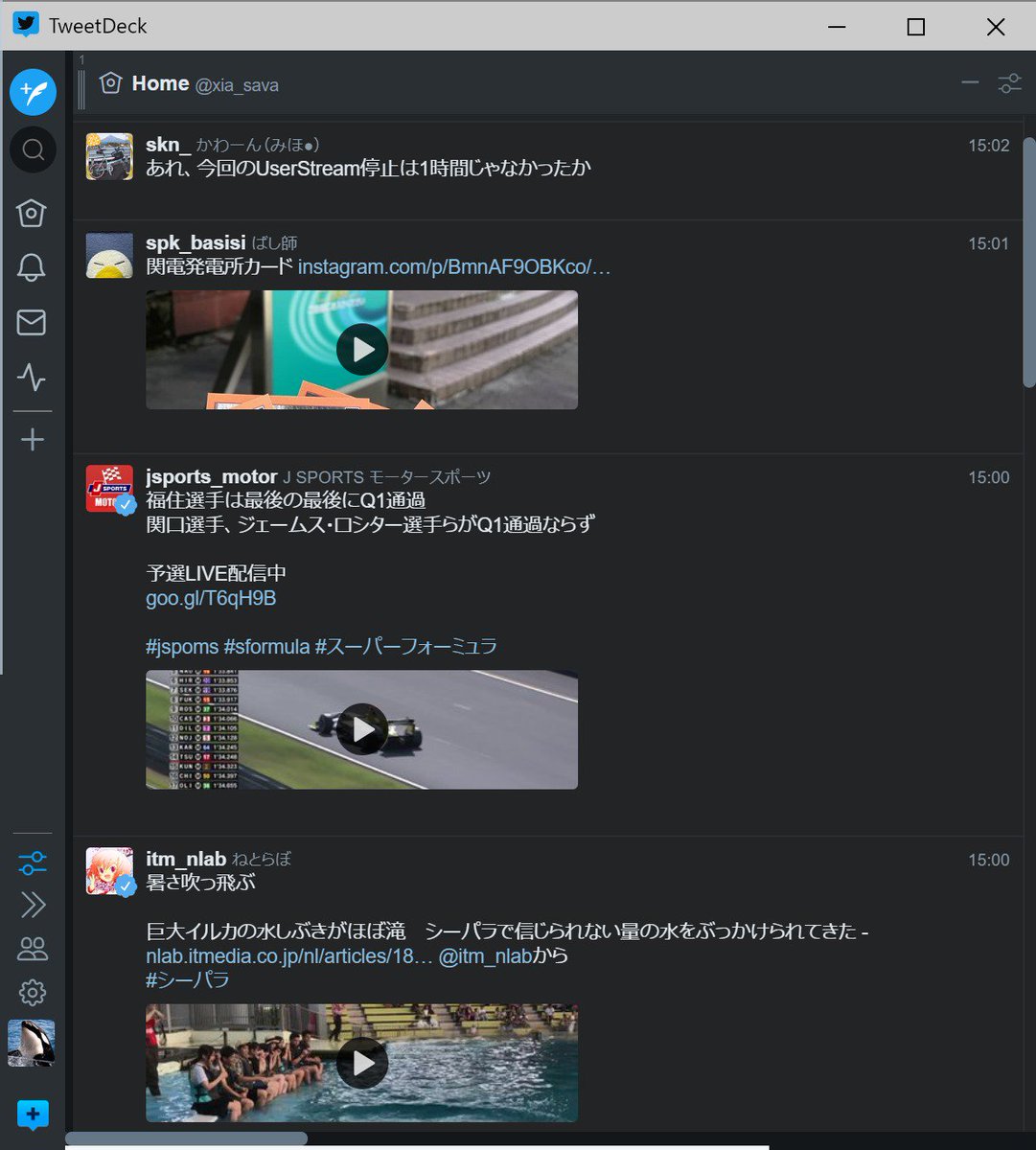Open the Accounts people icon
The height and width of the screenshot is (1150, 1036).
(33, 949)
